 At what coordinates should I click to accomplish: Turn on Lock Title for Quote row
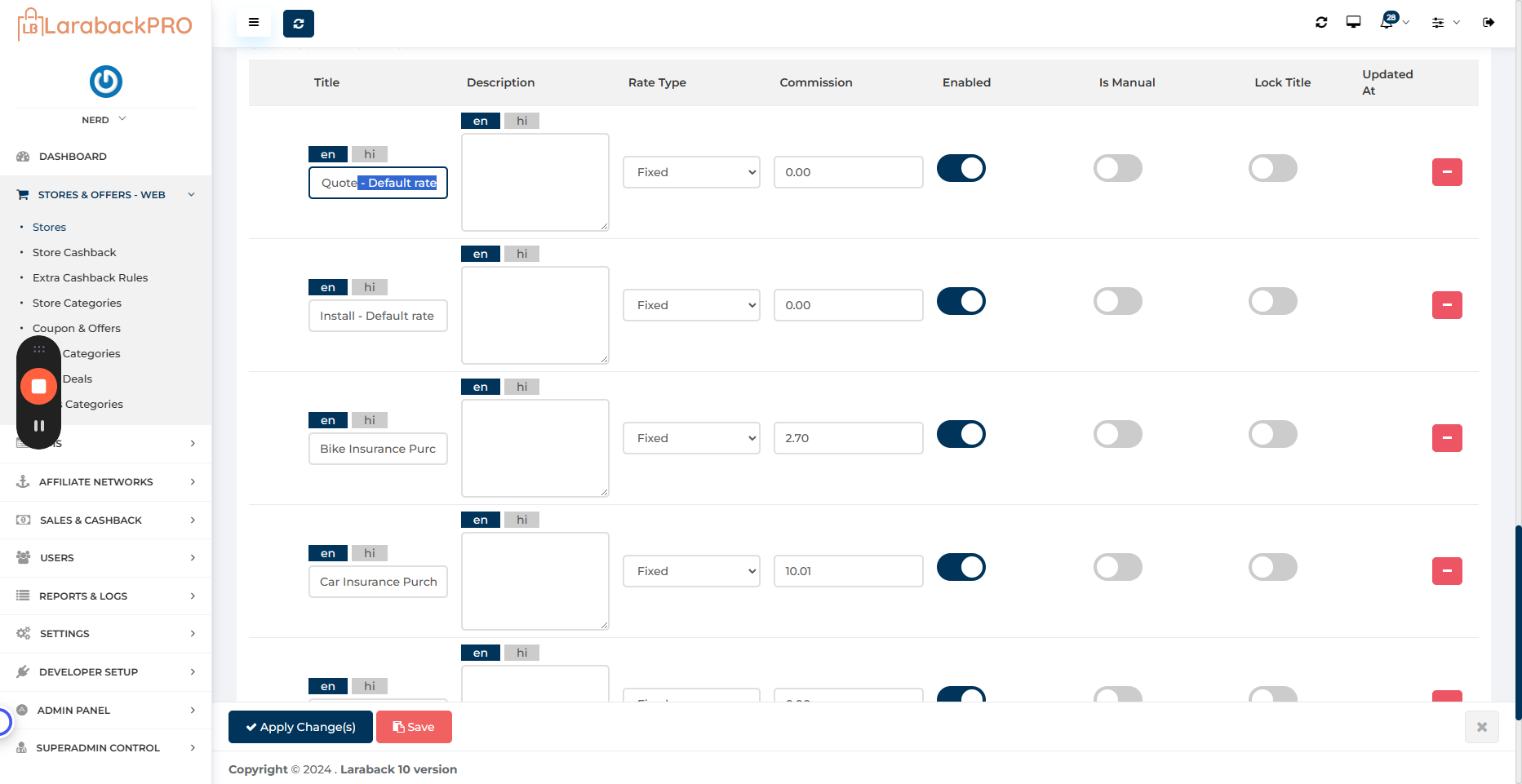(1273, 168)
